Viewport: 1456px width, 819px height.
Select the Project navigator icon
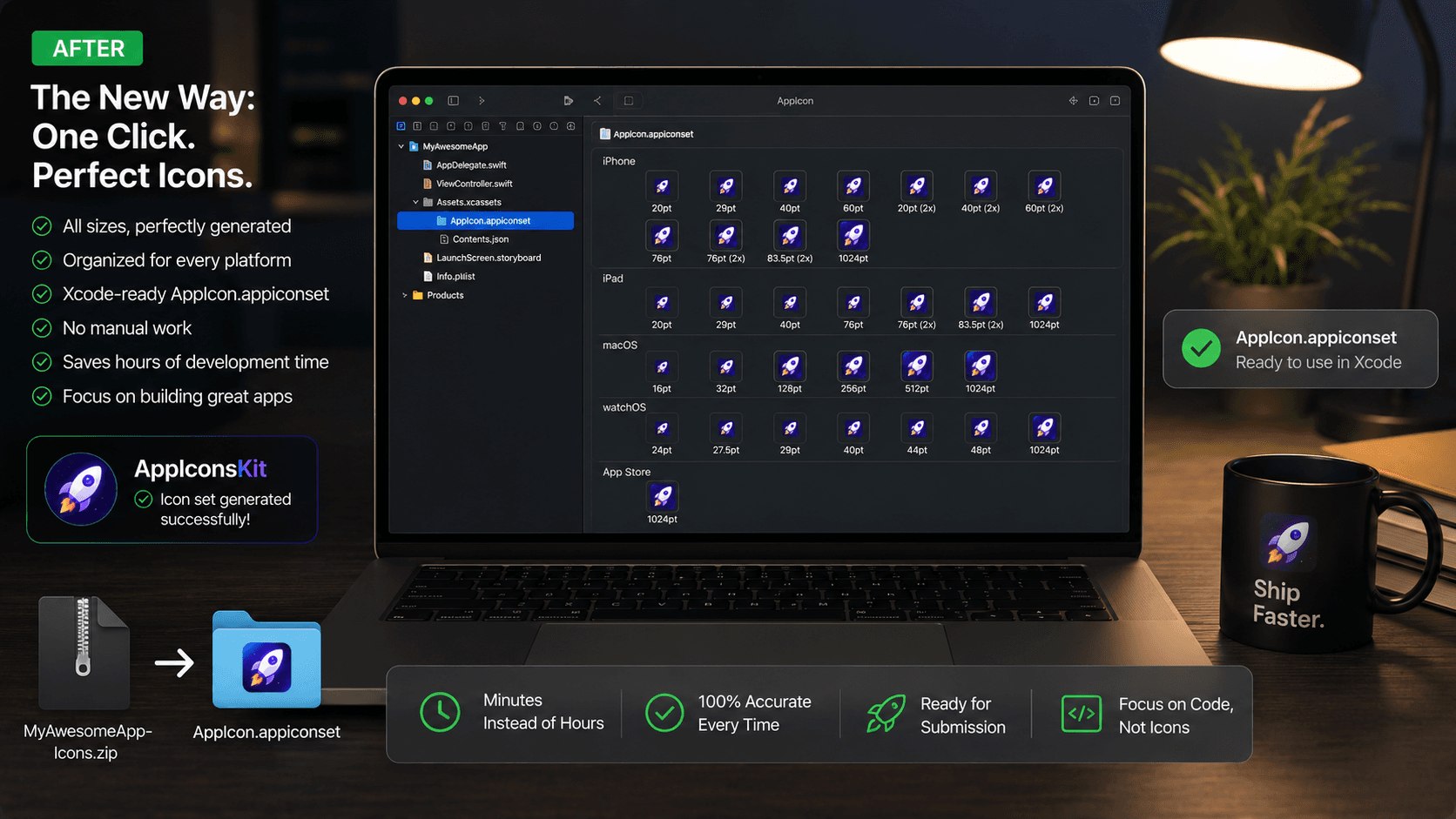tap(401, 126)
